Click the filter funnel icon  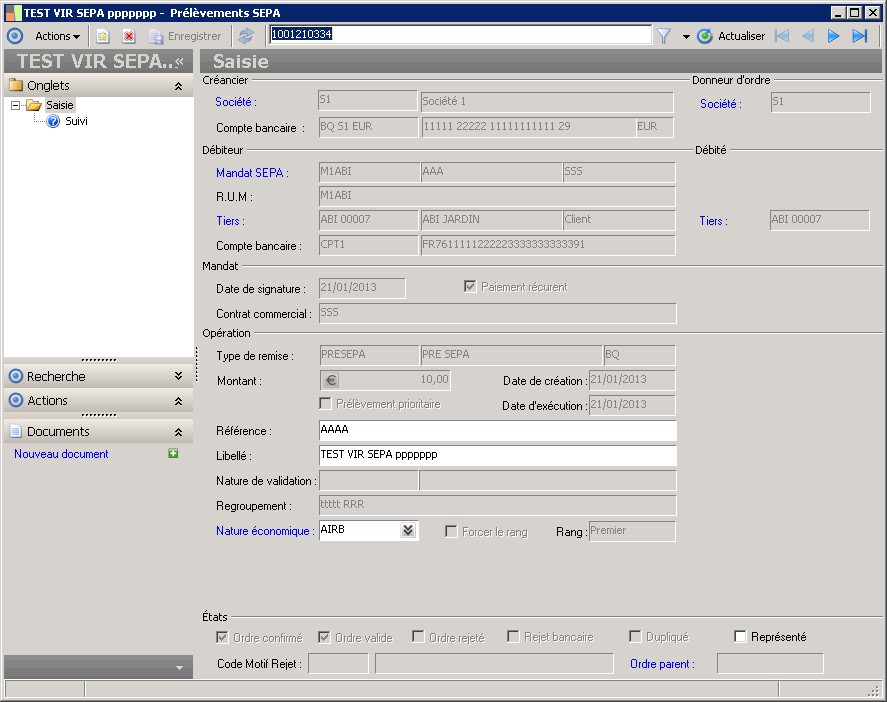tap(663, 36)
